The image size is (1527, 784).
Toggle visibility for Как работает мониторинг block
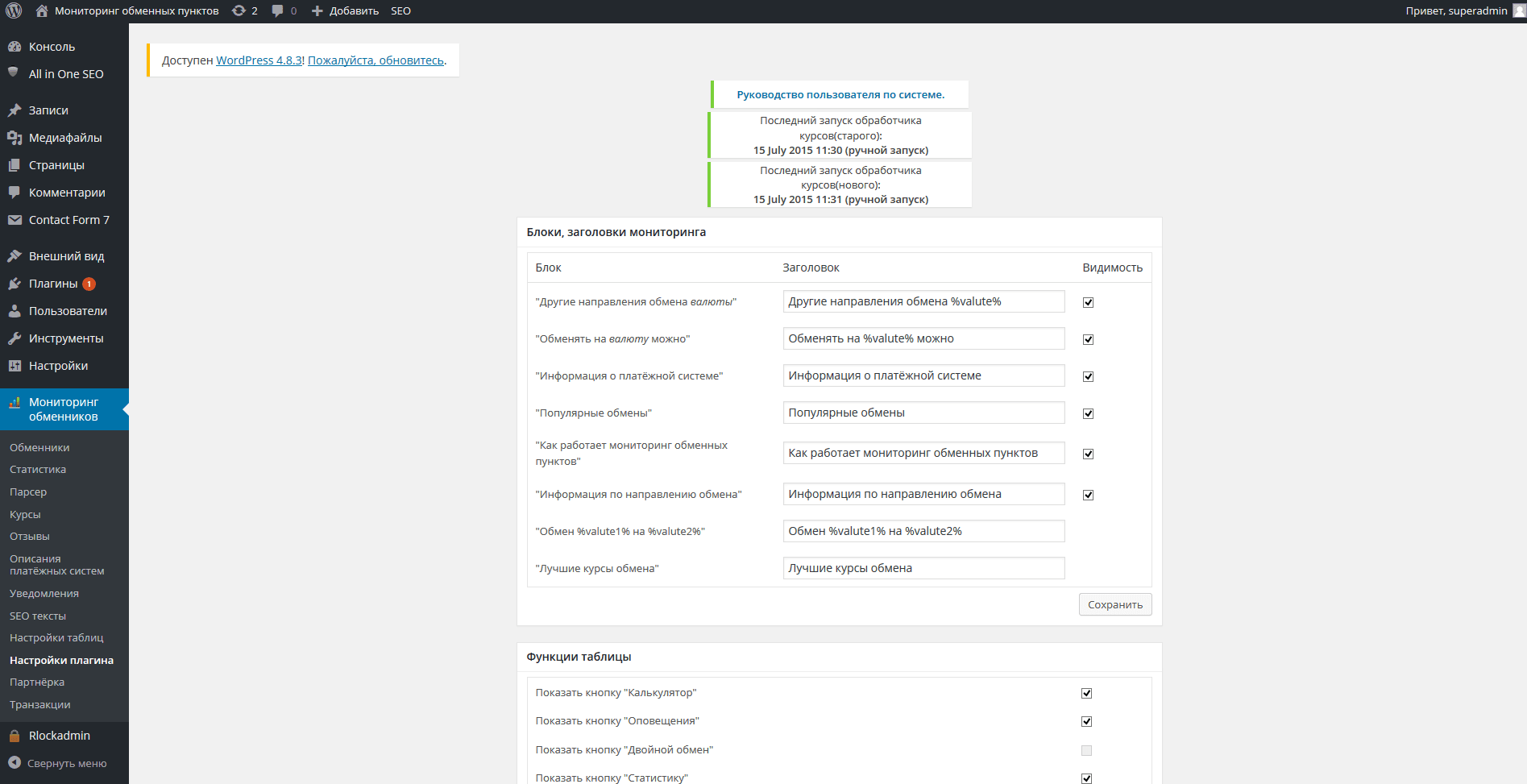point(1088,454)
